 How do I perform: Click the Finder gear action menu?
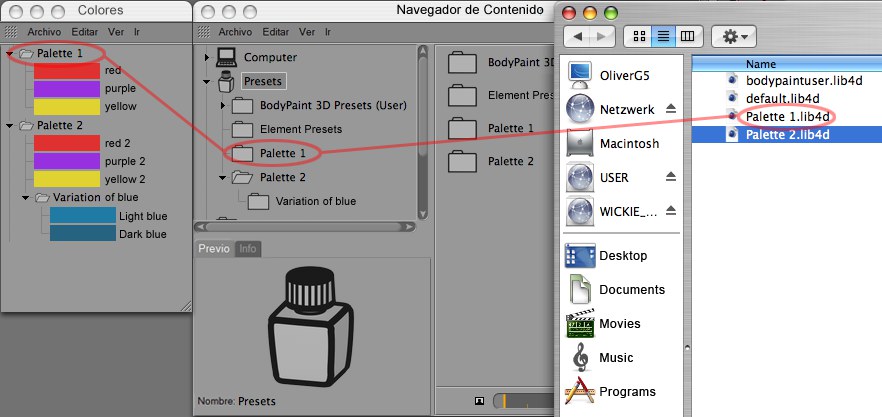[733, 36]
